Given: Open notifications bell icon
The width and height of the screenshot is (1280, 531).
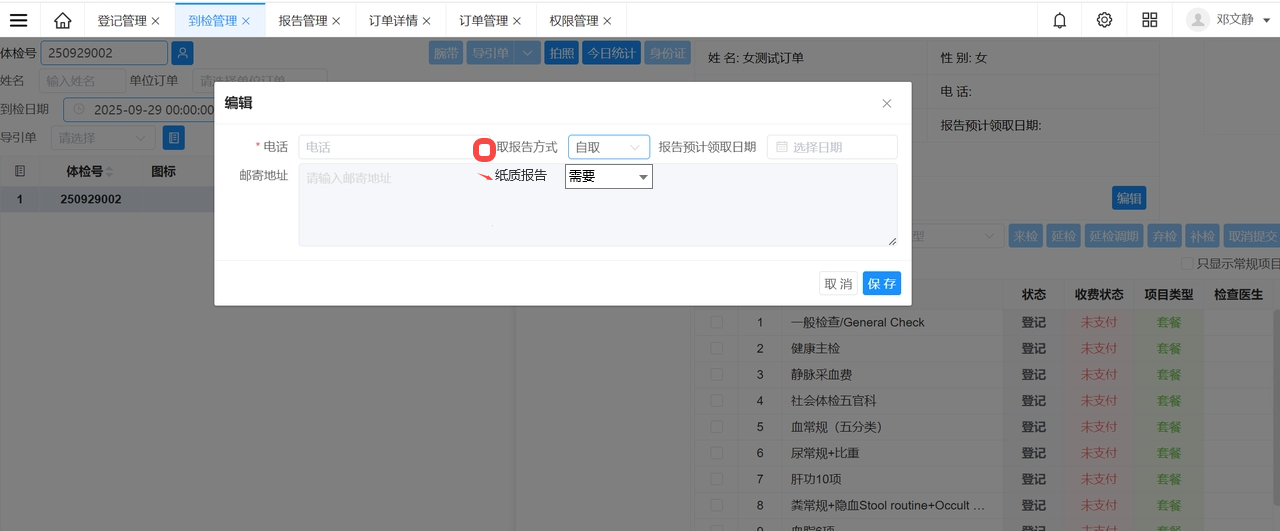Looking at the screenshot, I should tap(1060, 20).
